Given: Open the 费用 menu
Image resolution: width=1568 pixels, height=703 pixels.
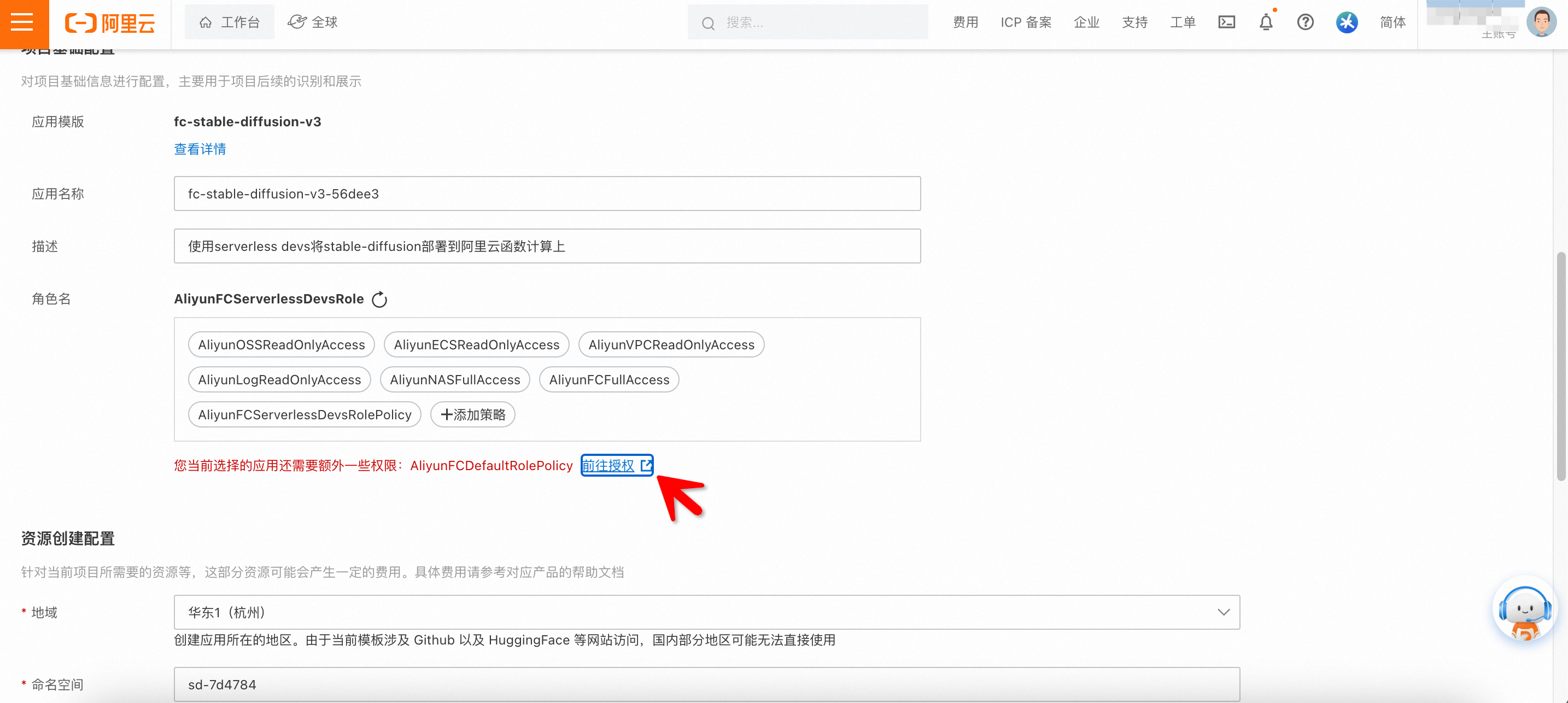Looking at the screenshot, I should click(966, 22).
